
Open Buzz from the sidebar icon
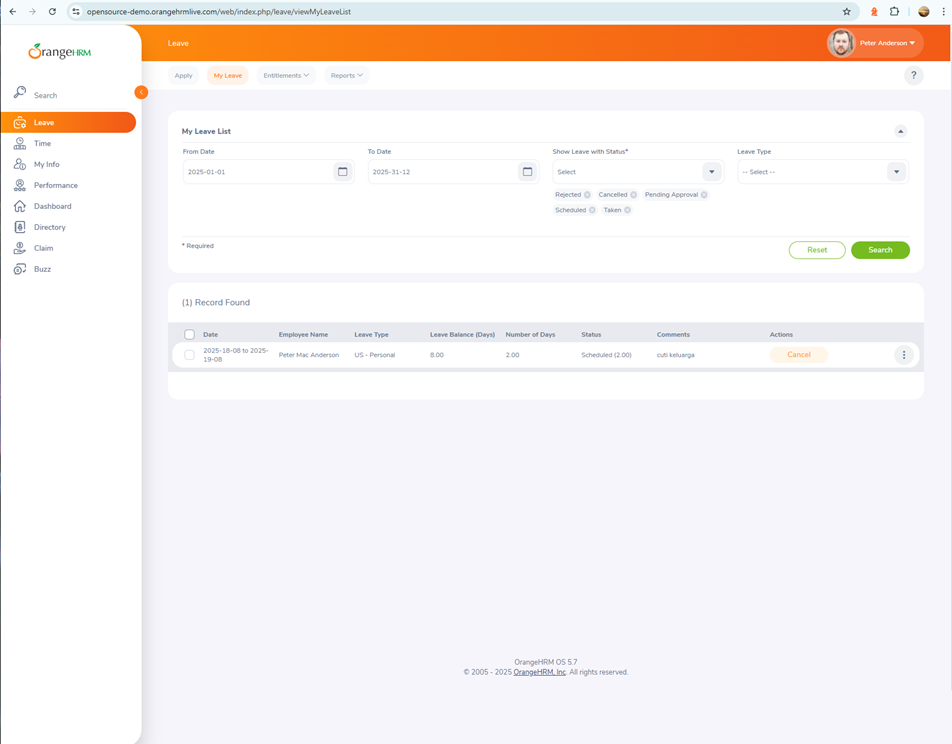tap(20, 269)
